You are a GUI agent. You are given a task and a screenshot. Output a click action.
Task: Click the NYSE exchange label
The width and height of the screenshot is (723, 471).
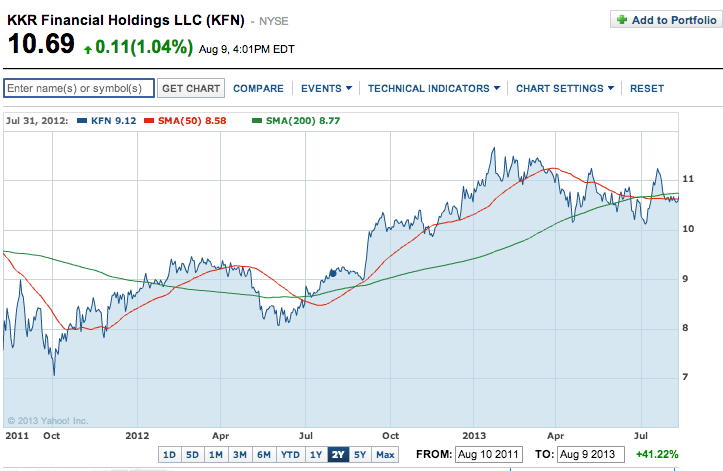[x=273, y=21]
